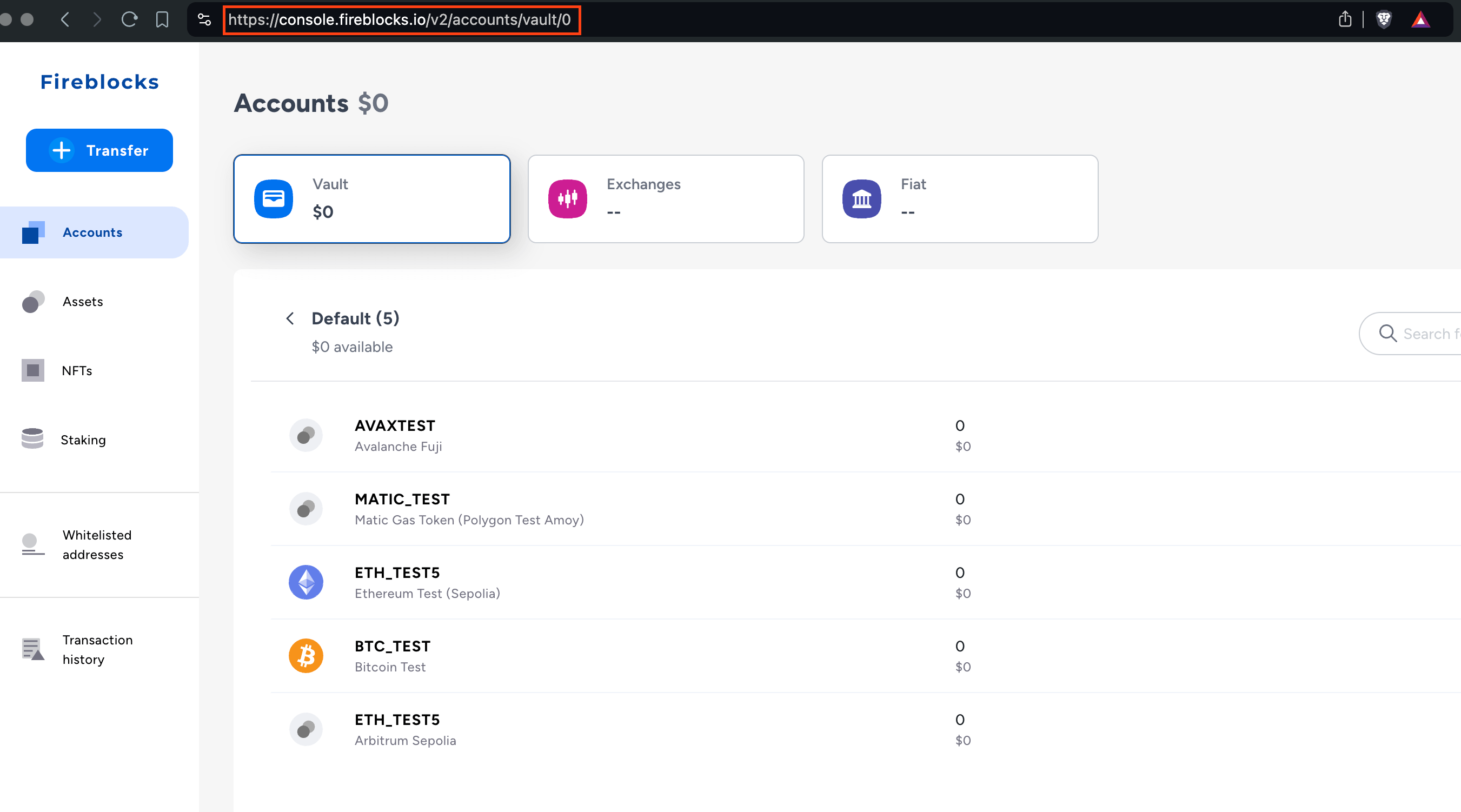Go back using the Default vault chevron
The height and width of the screenshot is (812, 1461).
[x=290, y=318]
